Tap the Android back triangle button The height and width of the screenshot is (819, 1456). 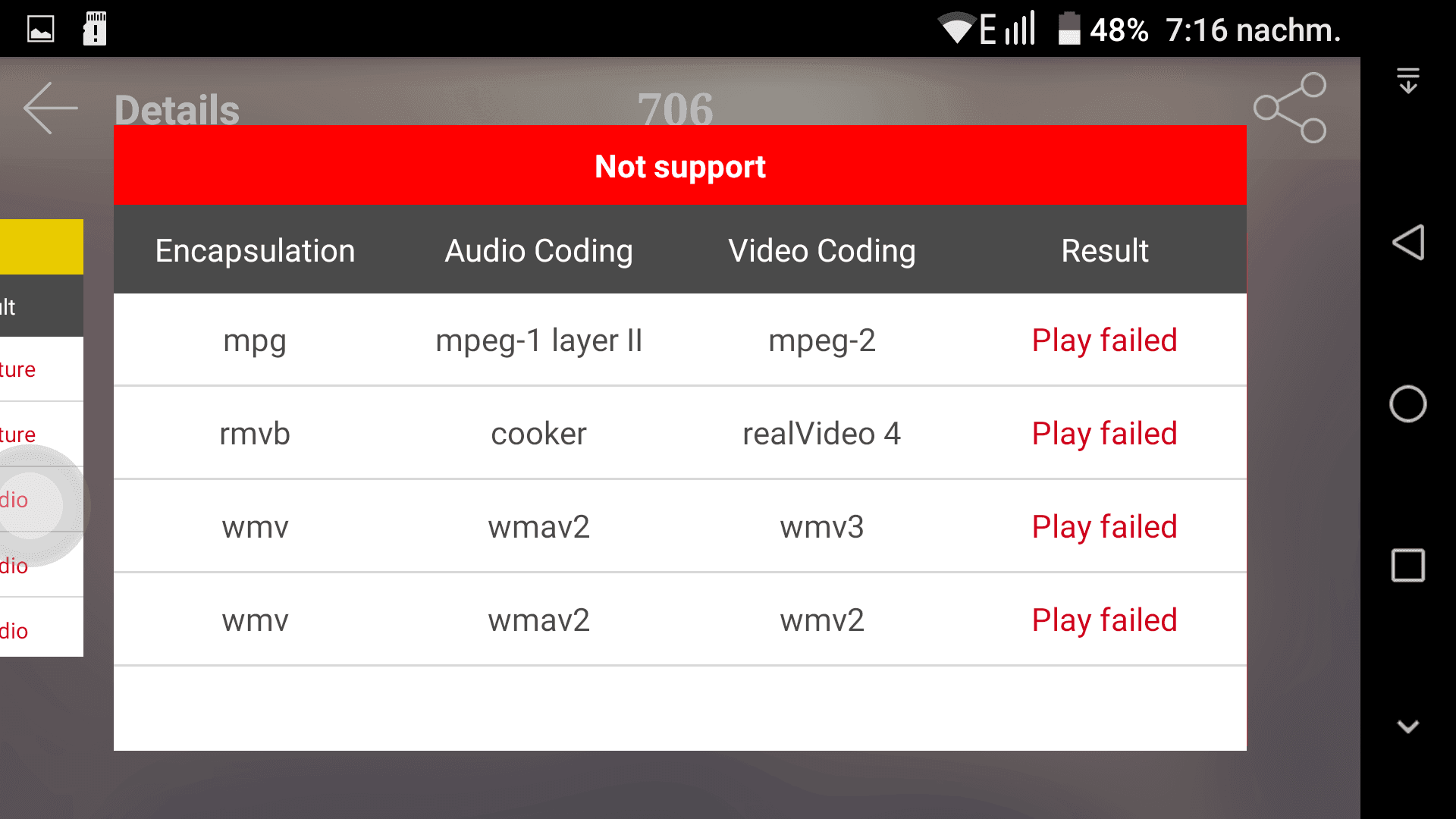(1408, 243)
